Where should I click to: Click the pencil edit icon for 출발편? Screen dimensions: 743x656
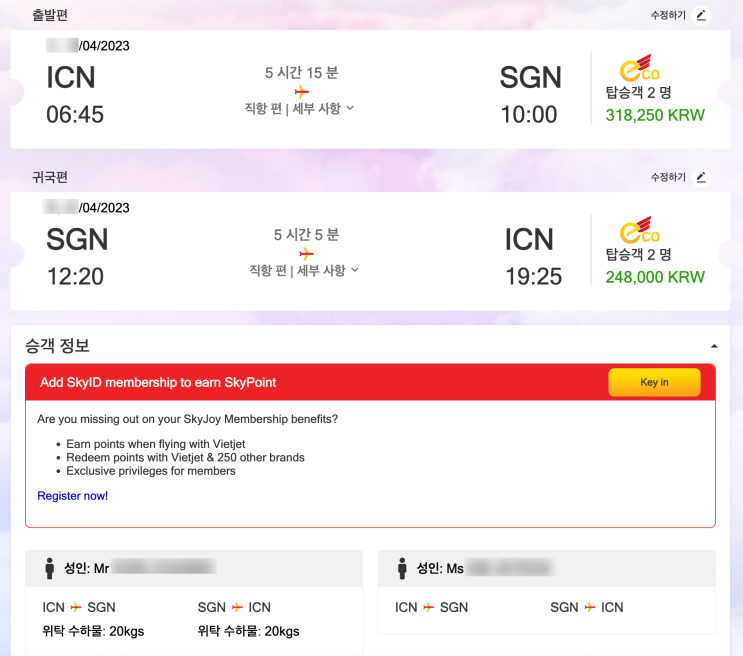point(701,15)
